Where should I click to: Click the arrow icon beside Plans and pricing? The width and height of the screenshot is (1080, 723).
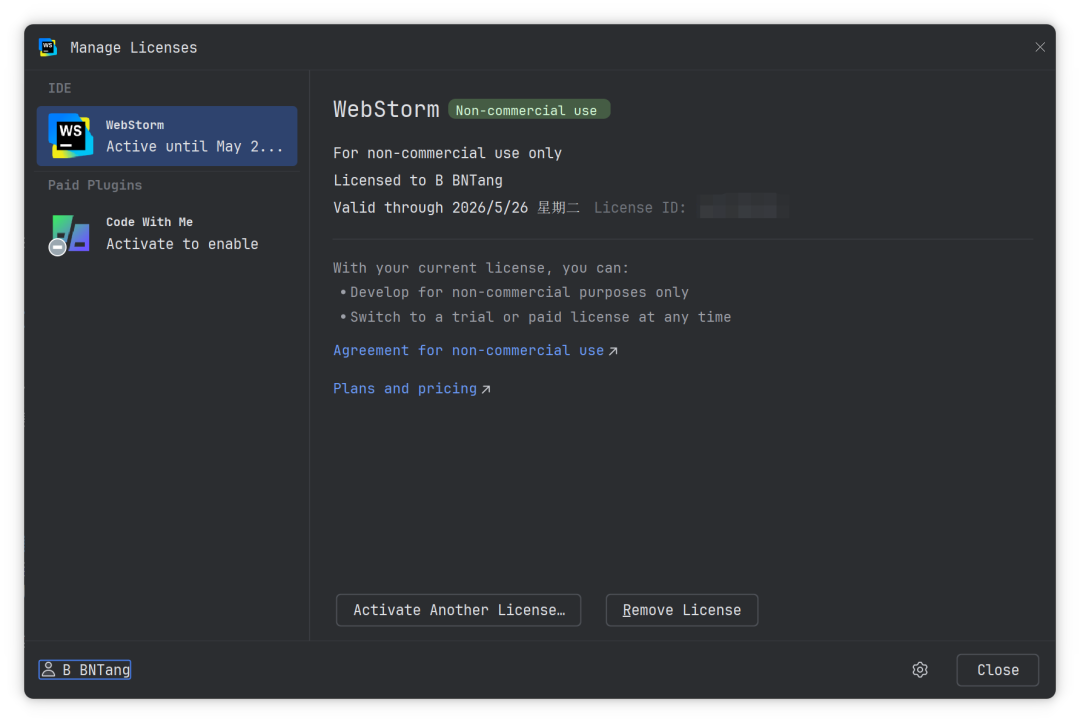click(x=486, y=389)
